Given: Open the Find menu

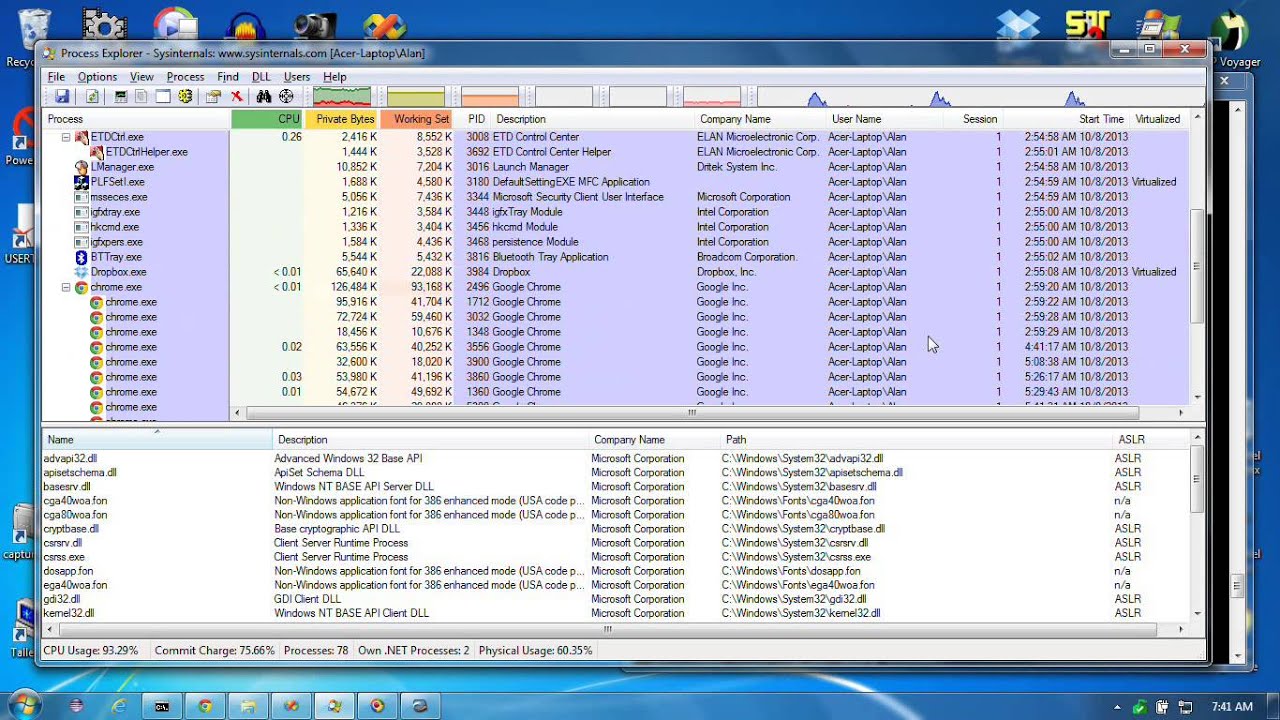Looking at the screenshot, I should tap(228, 77).
